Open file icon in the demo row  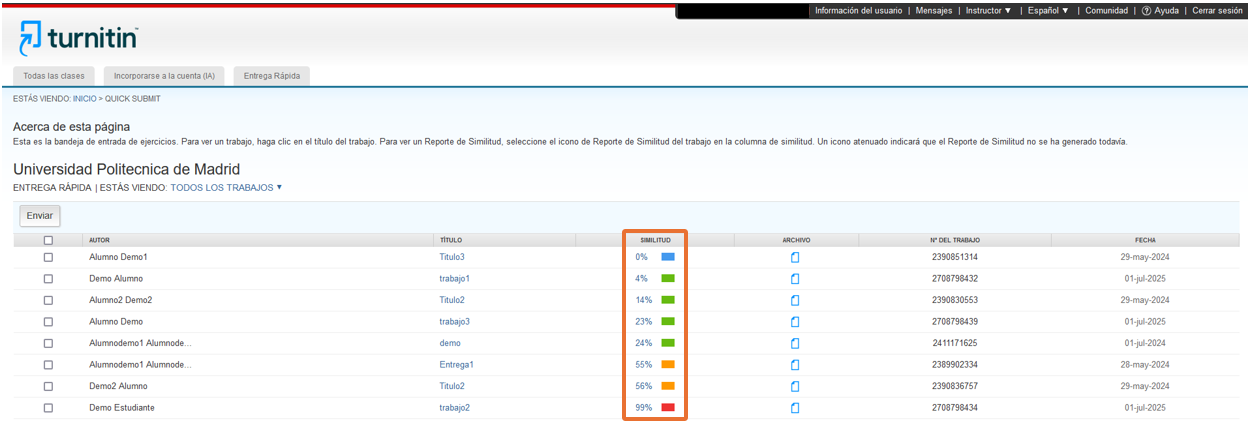coord(795,343)
